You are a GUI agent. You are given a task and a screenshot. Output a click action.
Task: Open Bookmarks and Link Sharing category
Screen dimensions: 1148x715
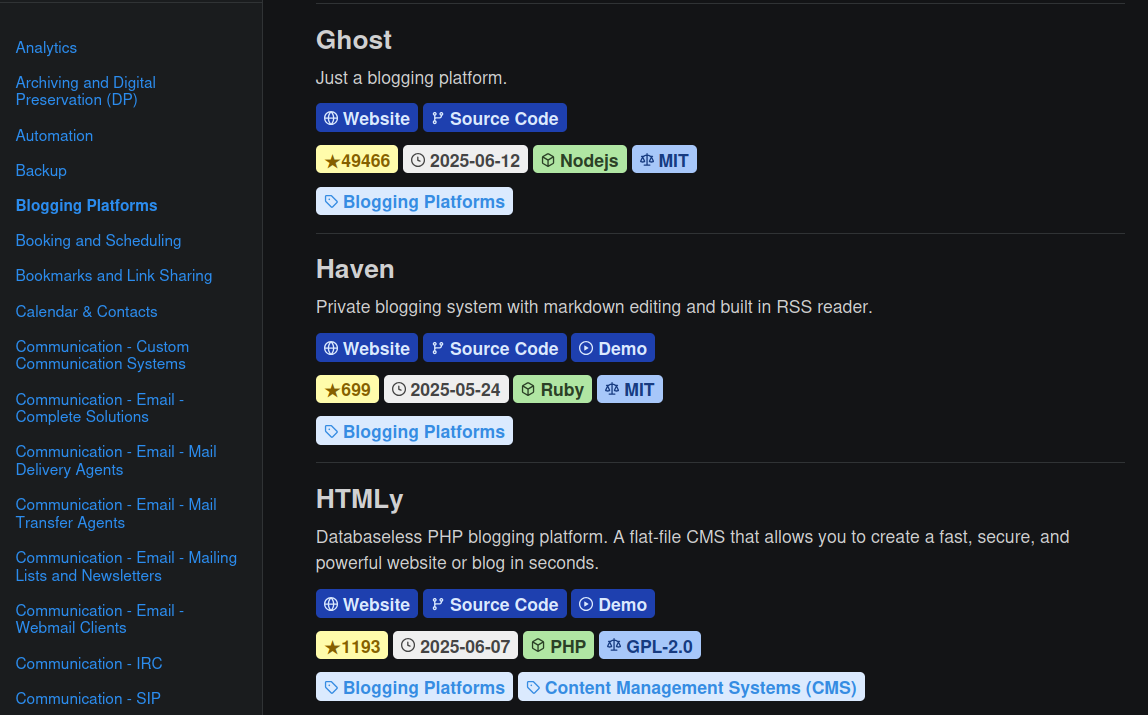click(113, 276)
